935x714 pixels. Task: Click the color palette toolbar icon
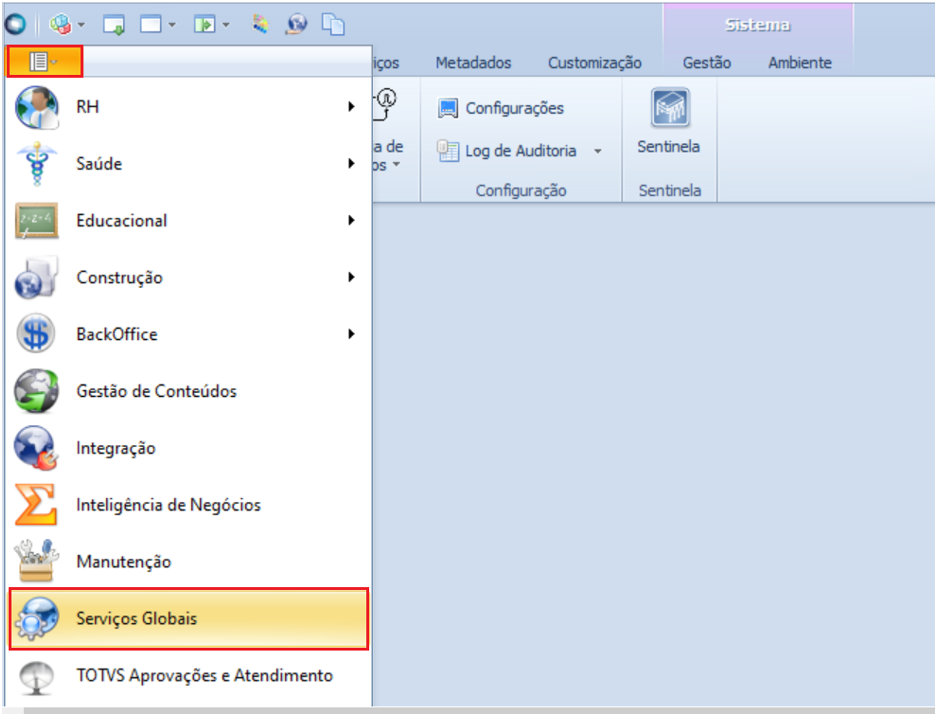click(260, 24)
